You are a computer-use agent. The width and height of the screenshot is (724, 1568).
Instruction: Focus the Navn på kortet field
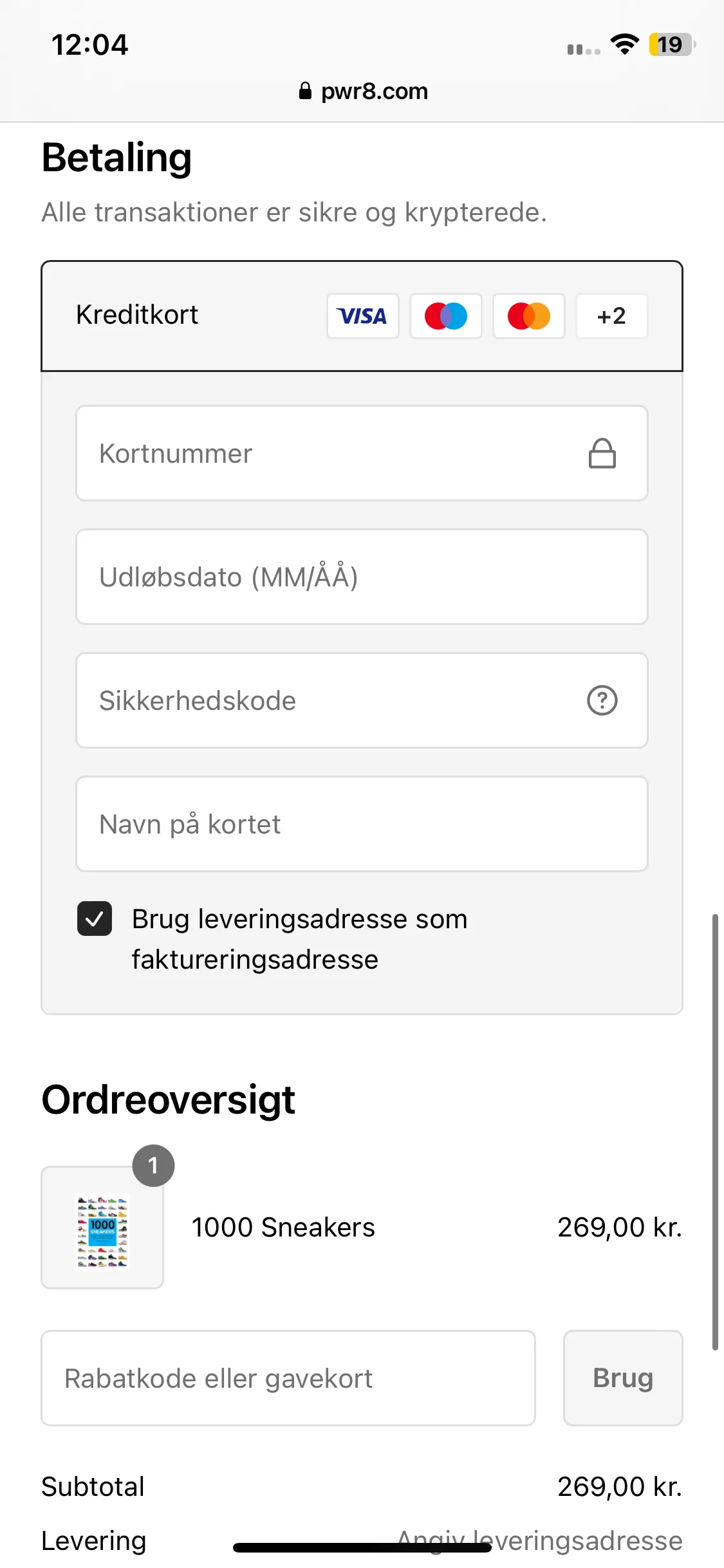pyautogui.click(x=362, y=824)
